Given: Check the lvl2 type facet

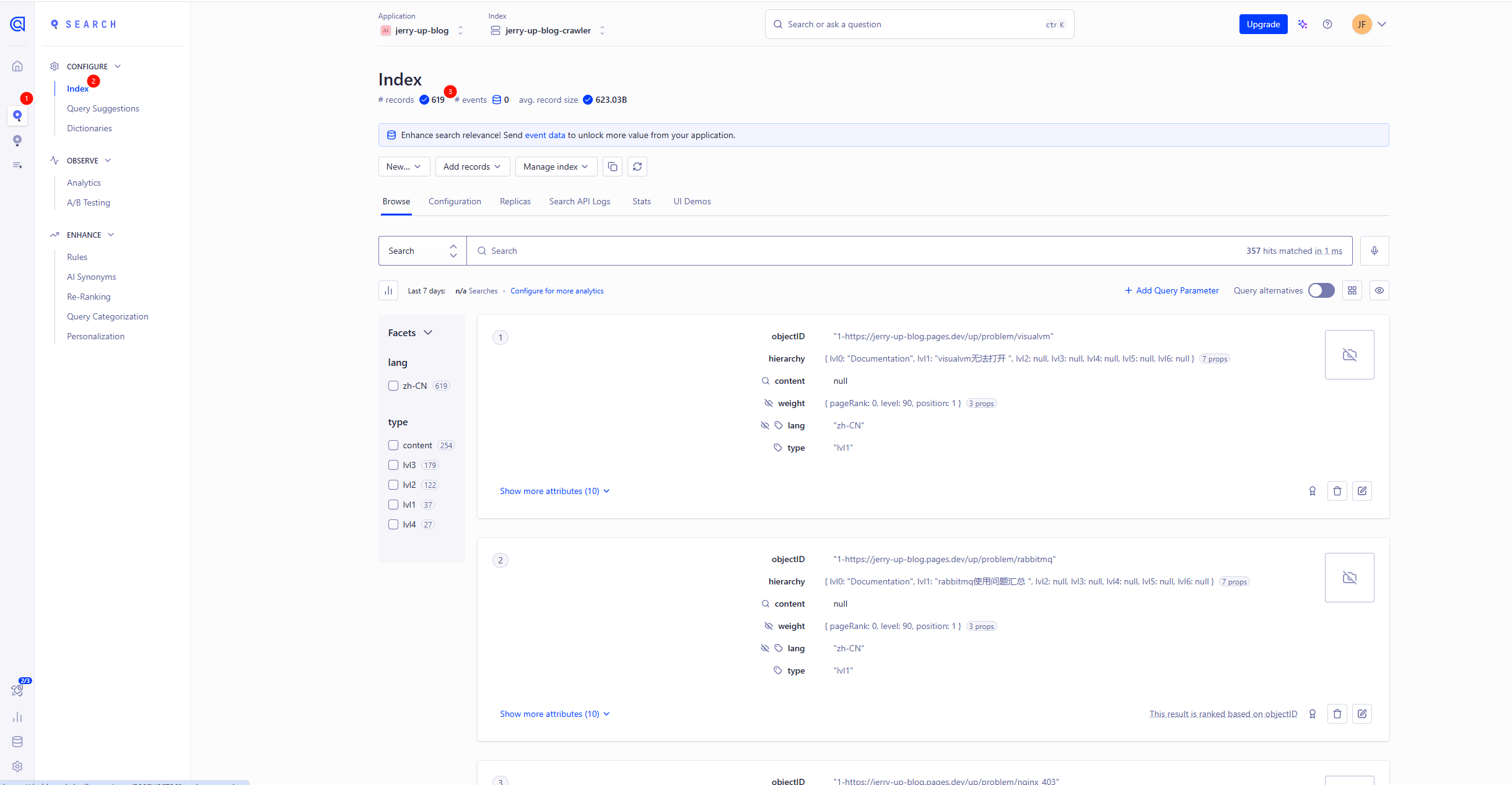Looking at the screenshot, I should 393,485.
